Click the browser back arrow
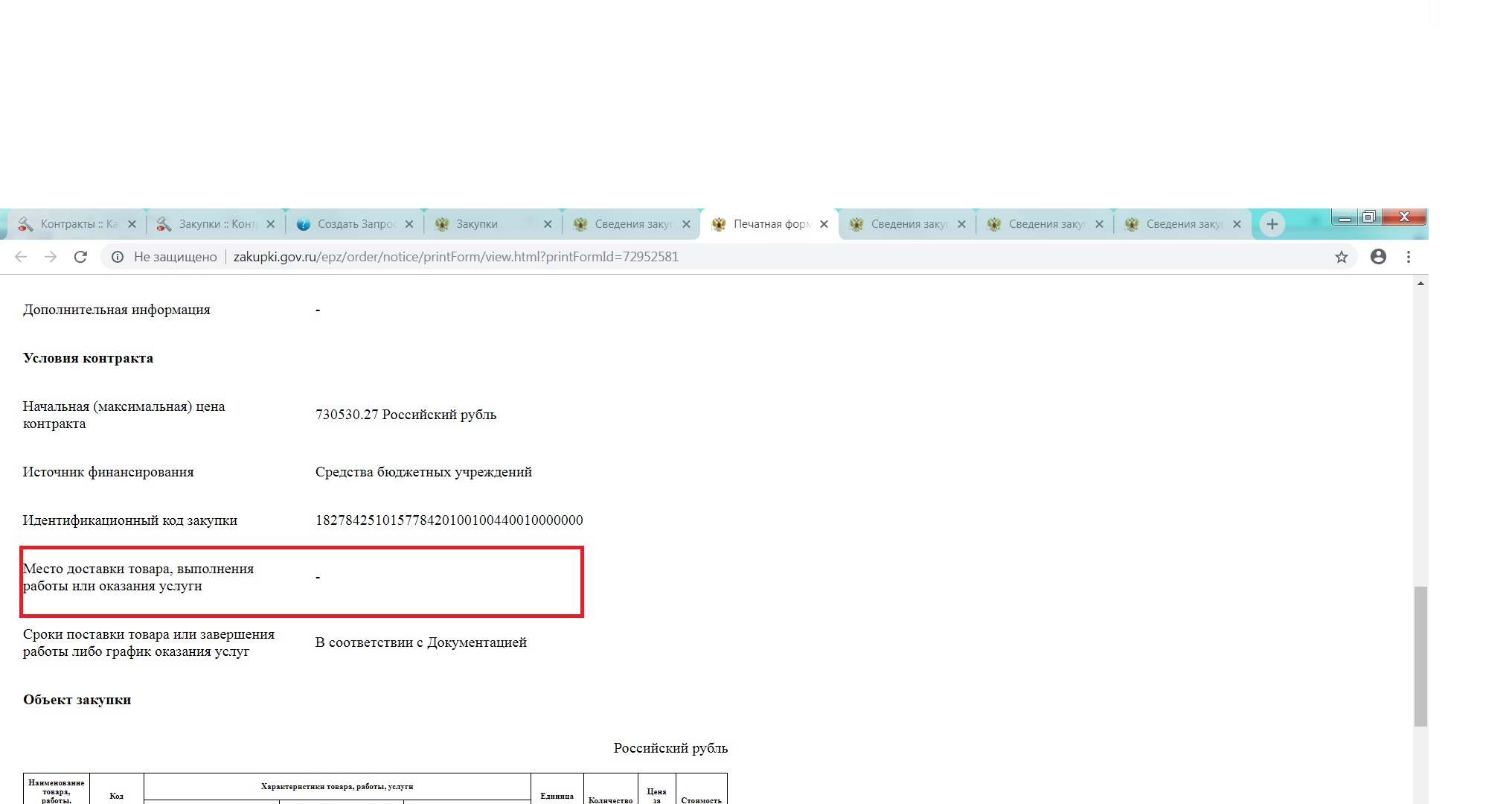 pyautogui.click(x=21, y=257)
